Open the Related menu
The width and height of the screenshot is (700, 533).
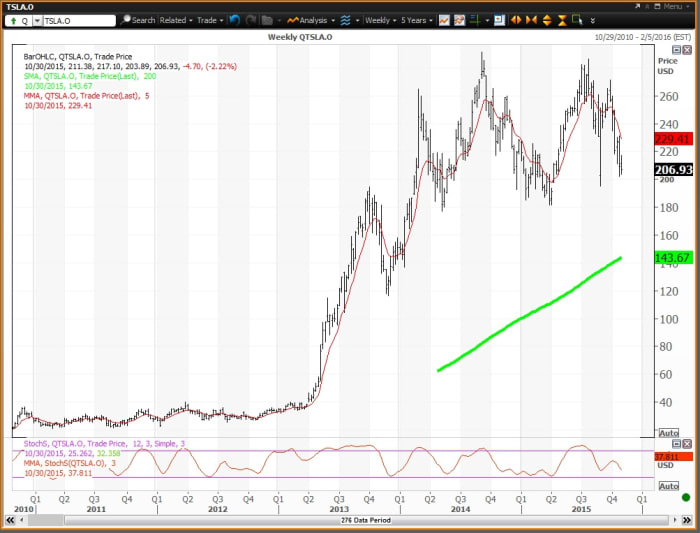[175, 20]
